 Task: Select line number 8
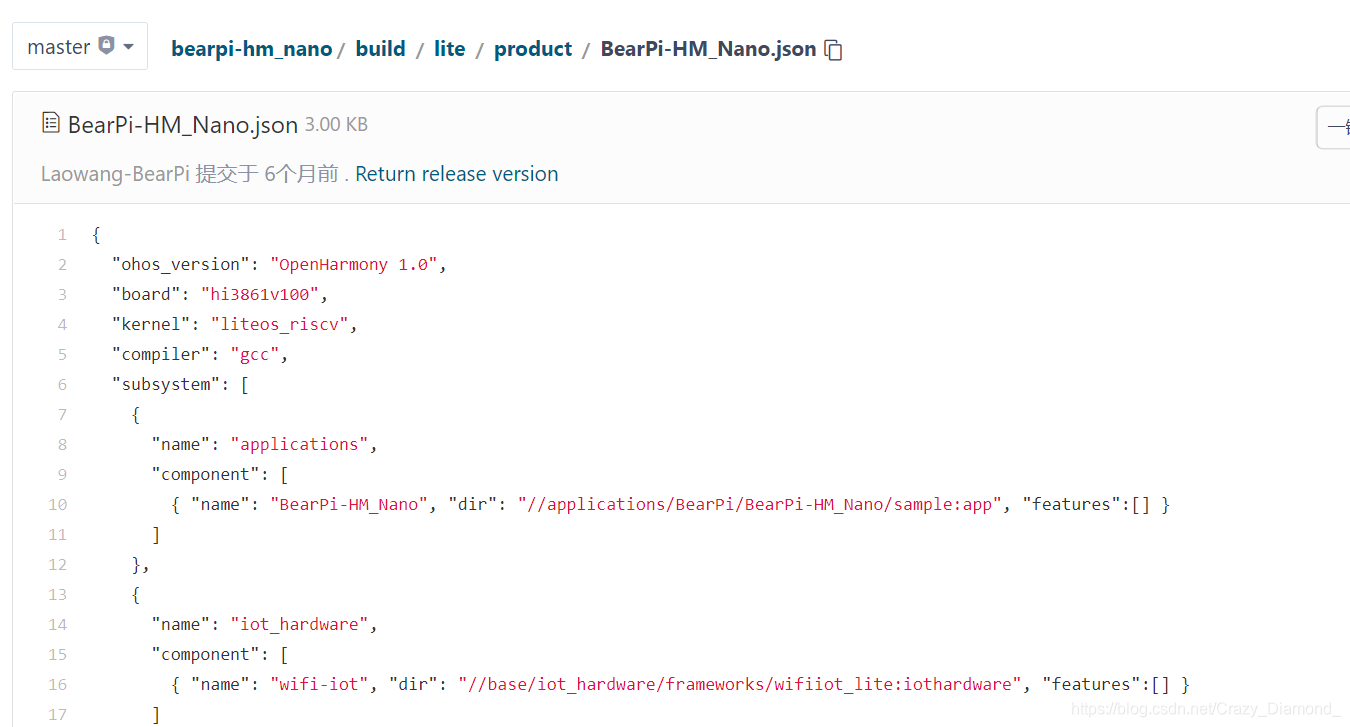(62, 445)
